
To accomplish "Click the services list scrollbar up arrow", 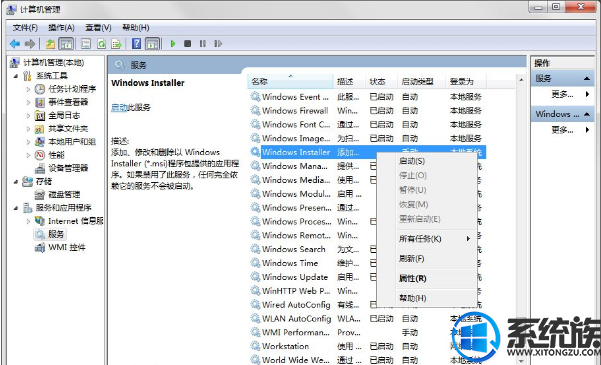I will (521, 80).
